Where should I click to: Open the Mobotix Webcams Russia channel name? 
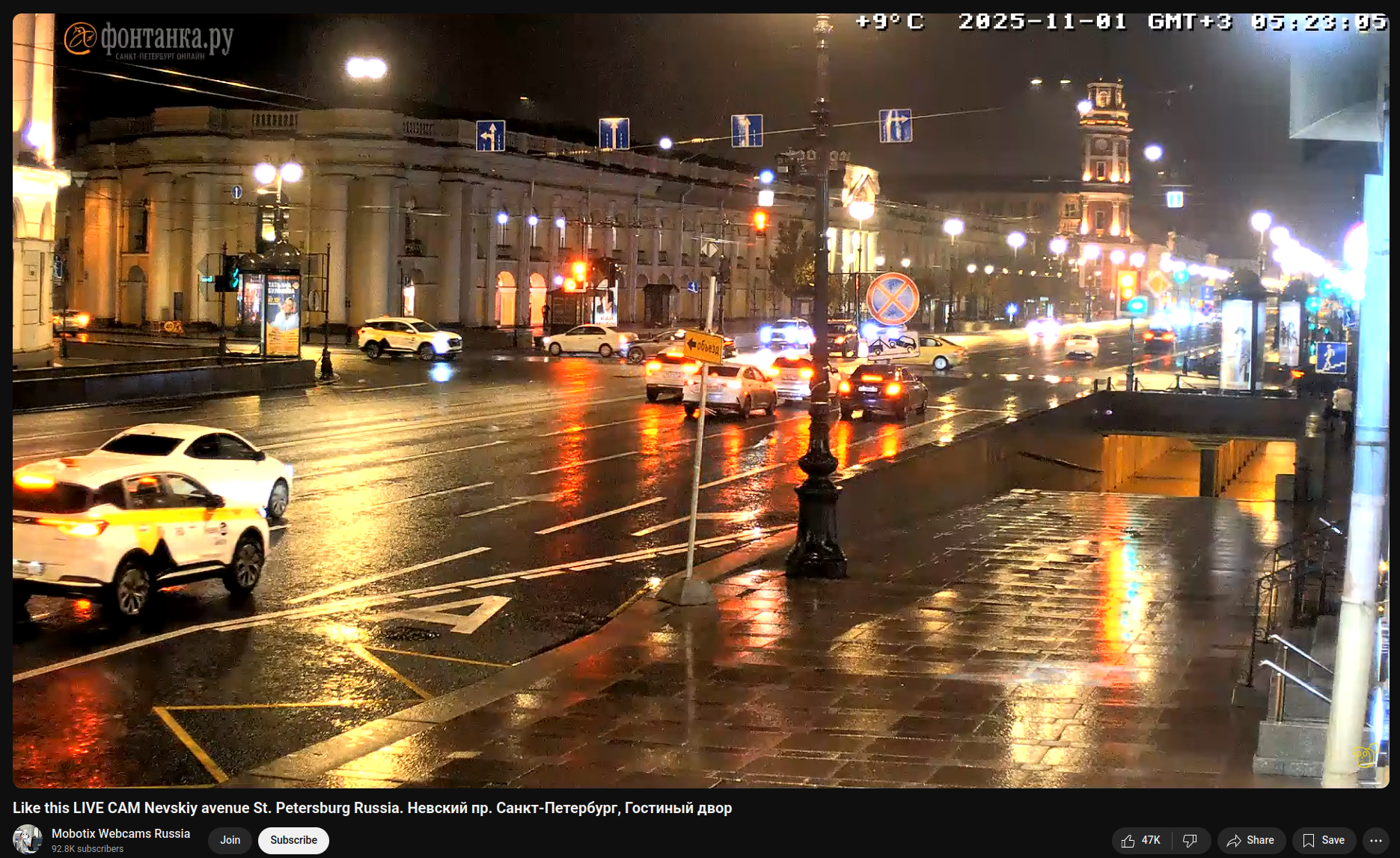(x=120, y=833)
